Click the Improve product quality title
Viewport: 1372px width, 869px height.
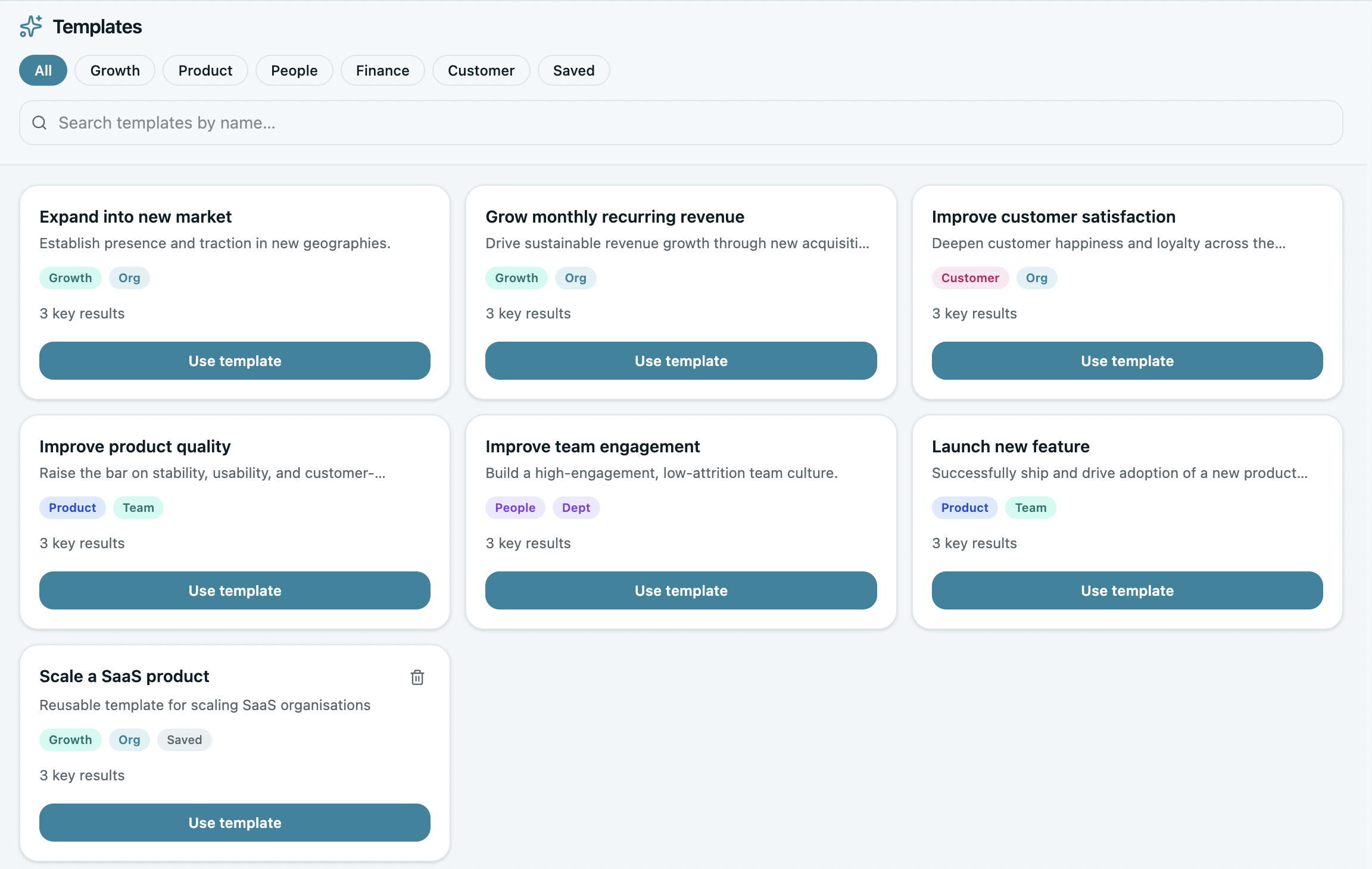135,446
